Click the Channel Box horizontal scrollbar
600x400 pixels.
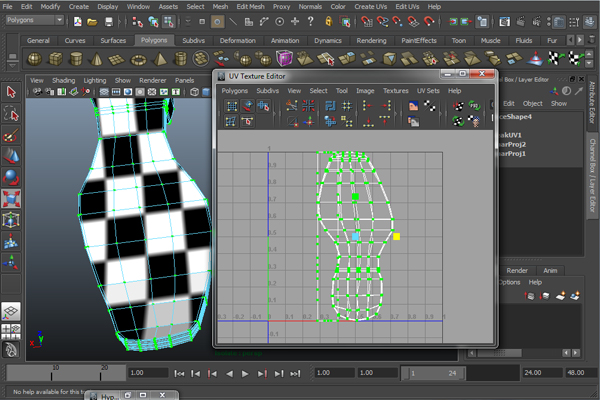pyautogui.click(x=499, y=353)
